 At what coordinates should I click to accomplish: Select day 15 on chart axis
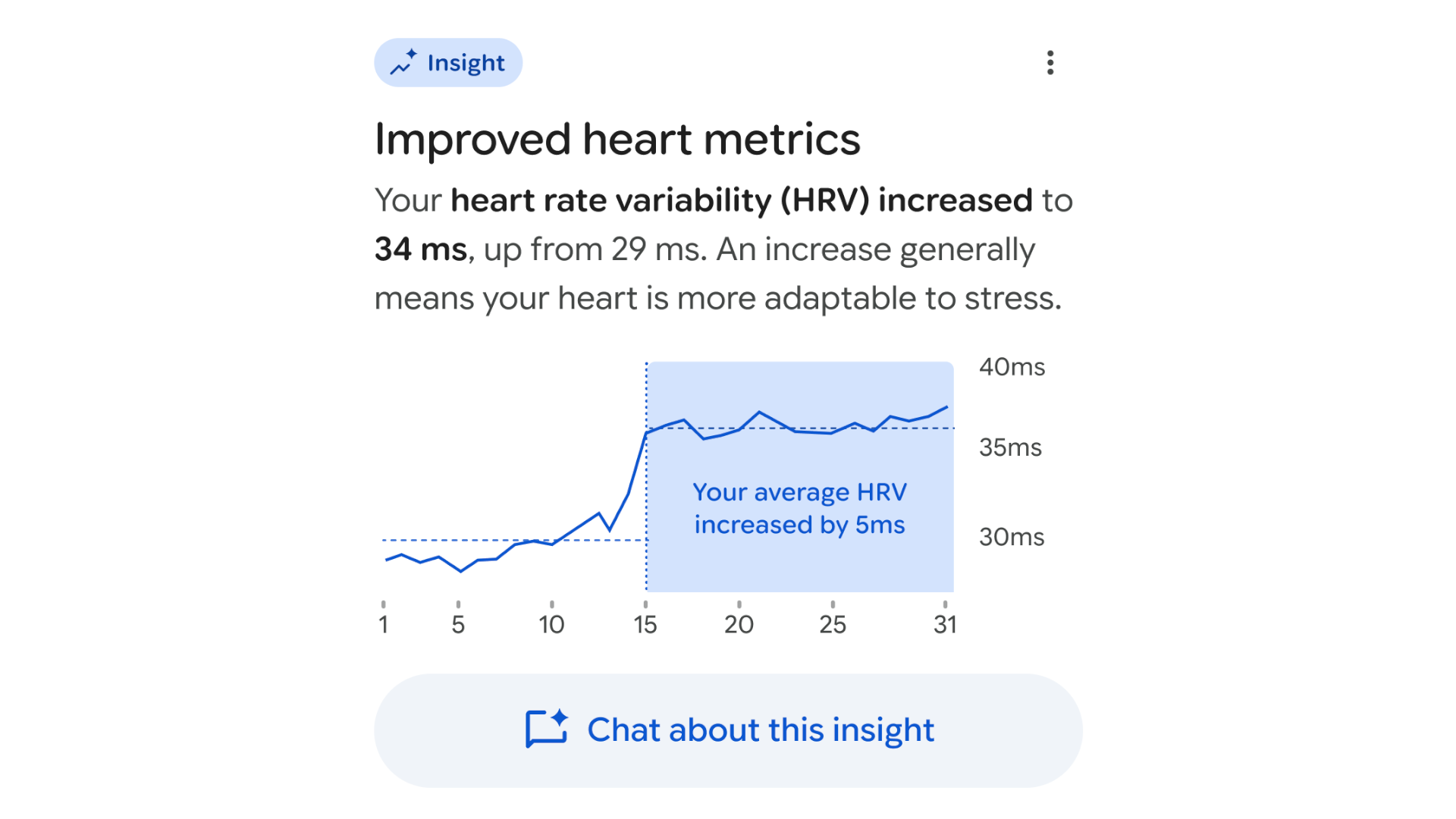pos(645,624)
